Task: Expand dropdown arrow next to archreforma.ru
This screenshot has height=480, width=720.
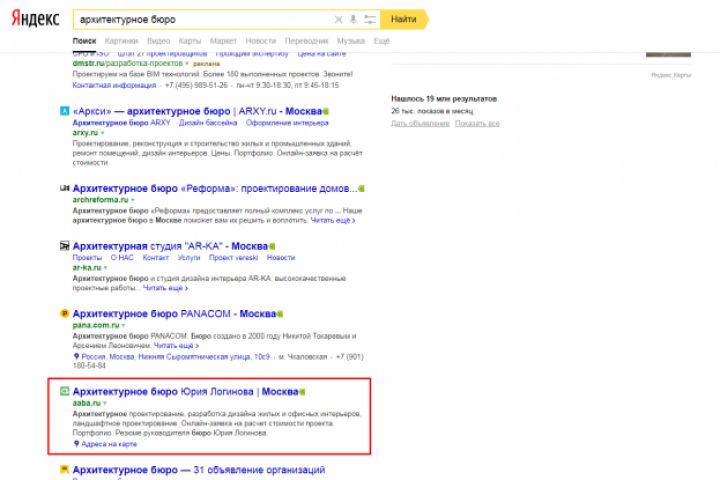Action: tap(133, 200)
